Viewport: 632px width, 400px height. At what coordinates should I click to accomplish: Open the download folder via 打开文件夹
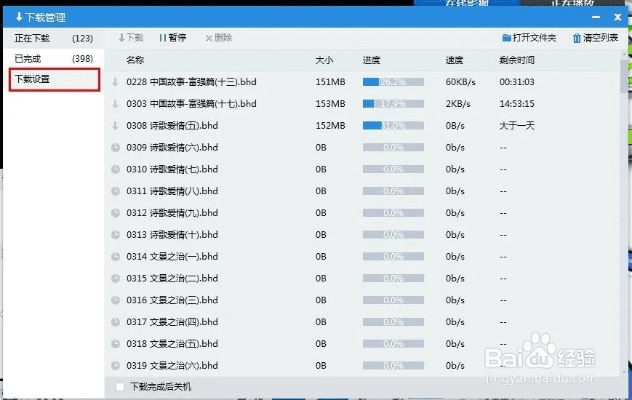[x=529, y=38]
